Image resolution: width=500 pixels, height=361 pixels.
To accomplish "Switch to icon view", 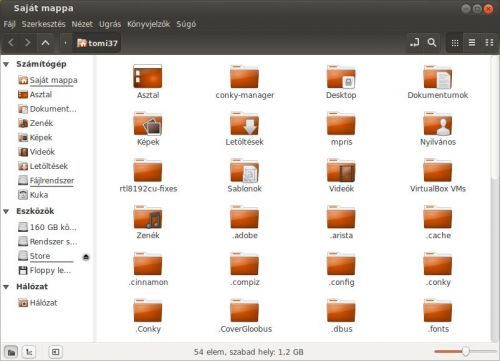I will tap(455, 43).
